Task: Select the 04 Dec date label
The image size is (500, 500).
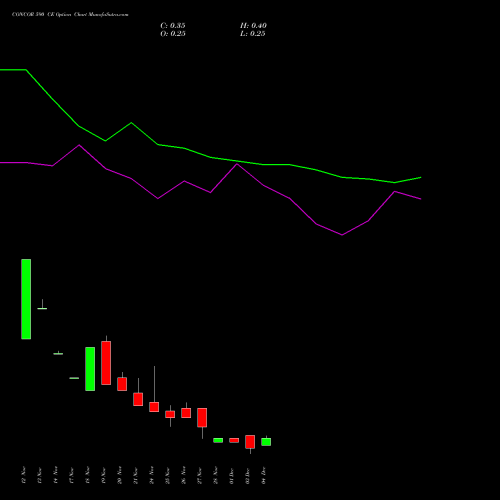Action: point(264,476)
